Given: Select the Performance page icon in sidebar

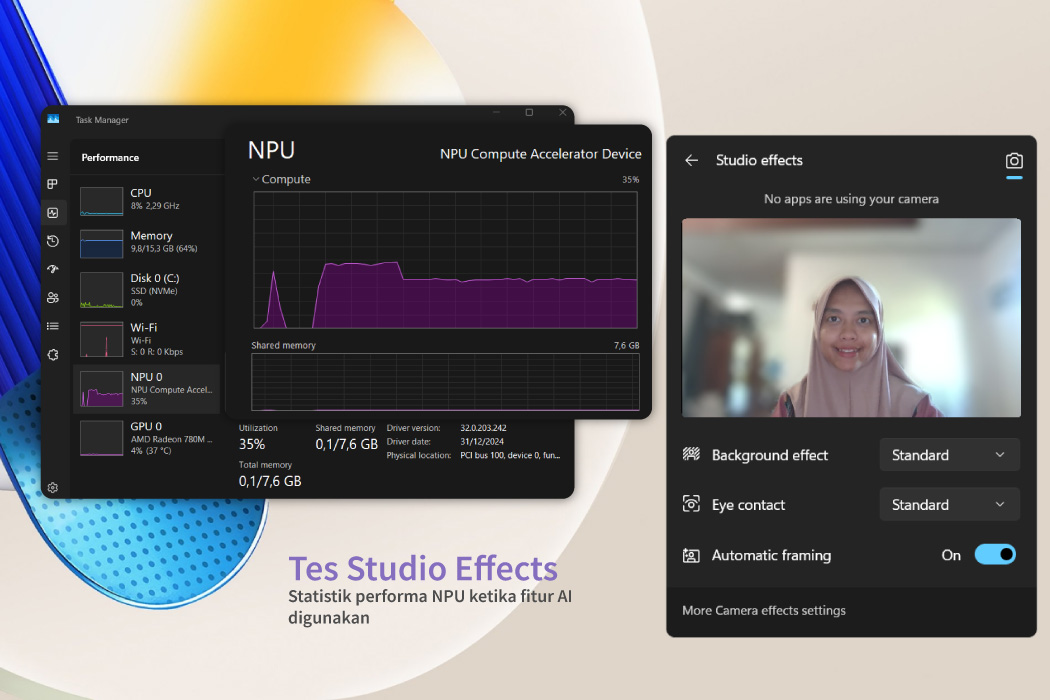Looking at the screenshot, I should 53,213.
